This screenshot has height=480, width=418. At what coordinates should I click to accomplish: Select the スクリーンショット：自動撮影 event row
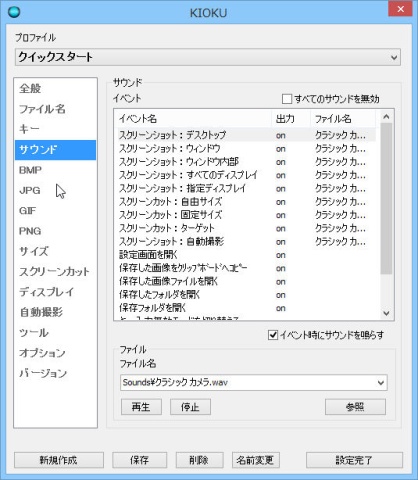pos(247,242)
